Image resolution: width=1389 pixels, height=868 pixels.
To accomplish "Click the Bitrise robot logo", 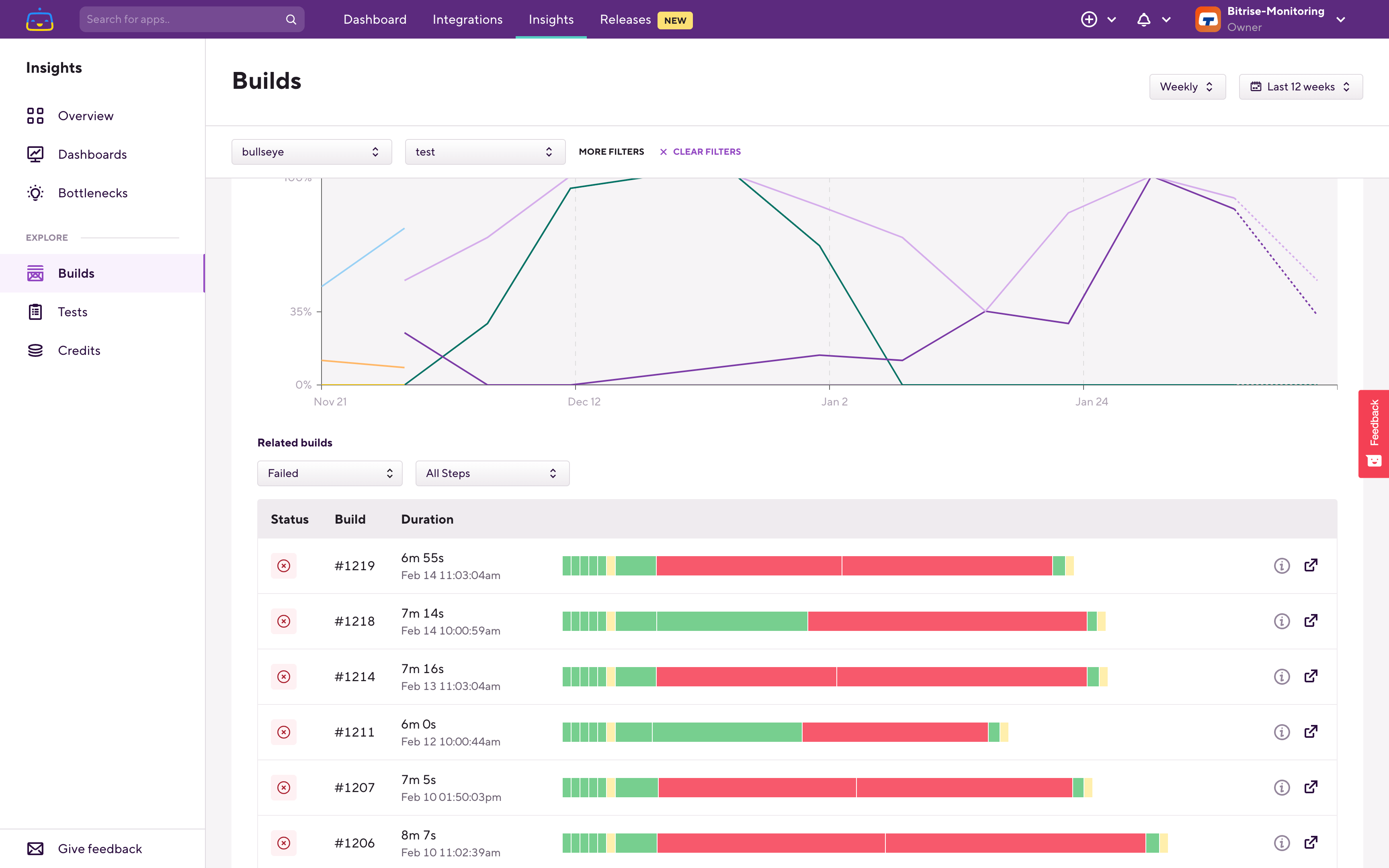I will tap(40, 20).
